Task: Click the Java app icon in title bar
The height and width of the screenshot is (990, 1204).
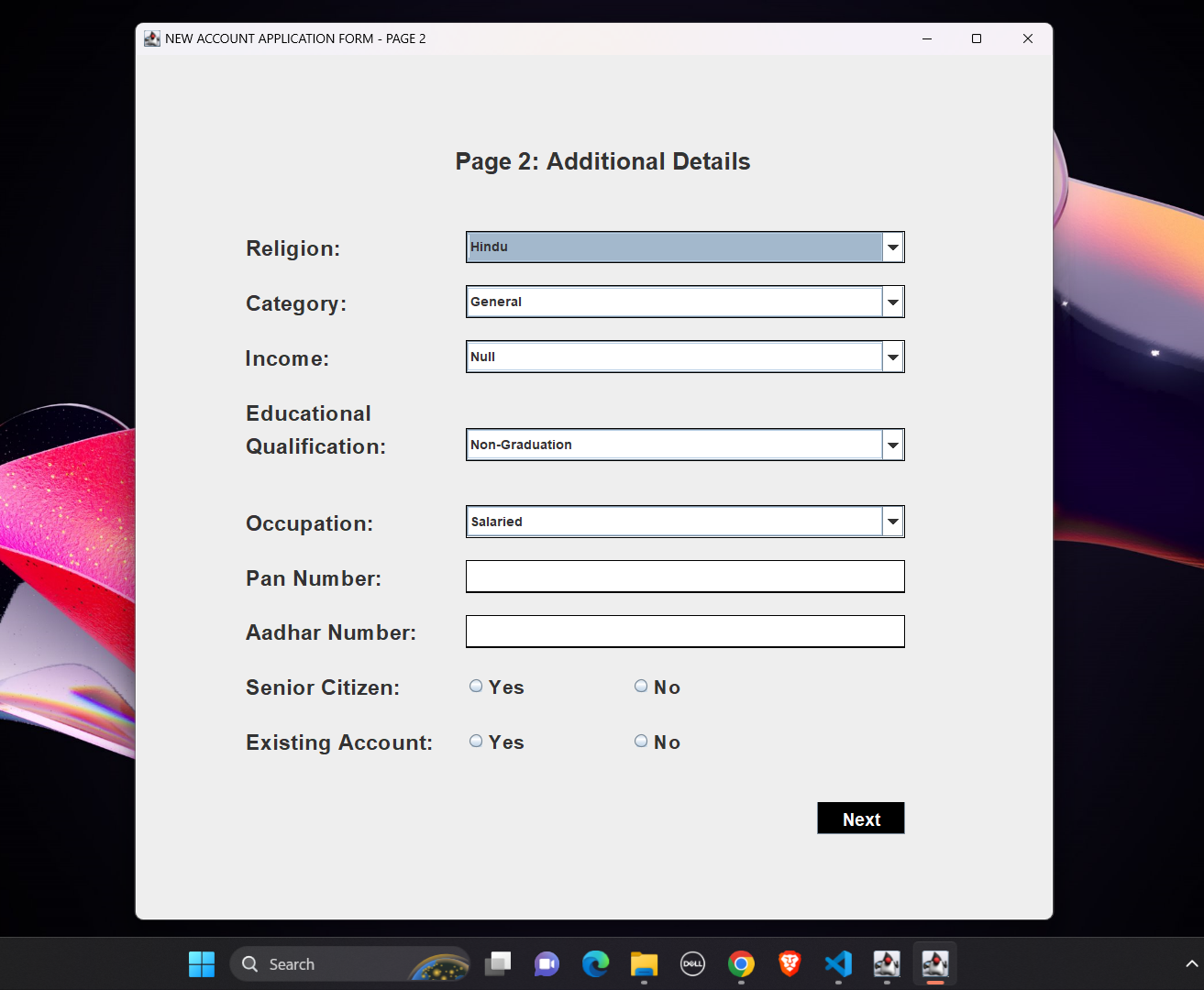Action: click(152, 38)
